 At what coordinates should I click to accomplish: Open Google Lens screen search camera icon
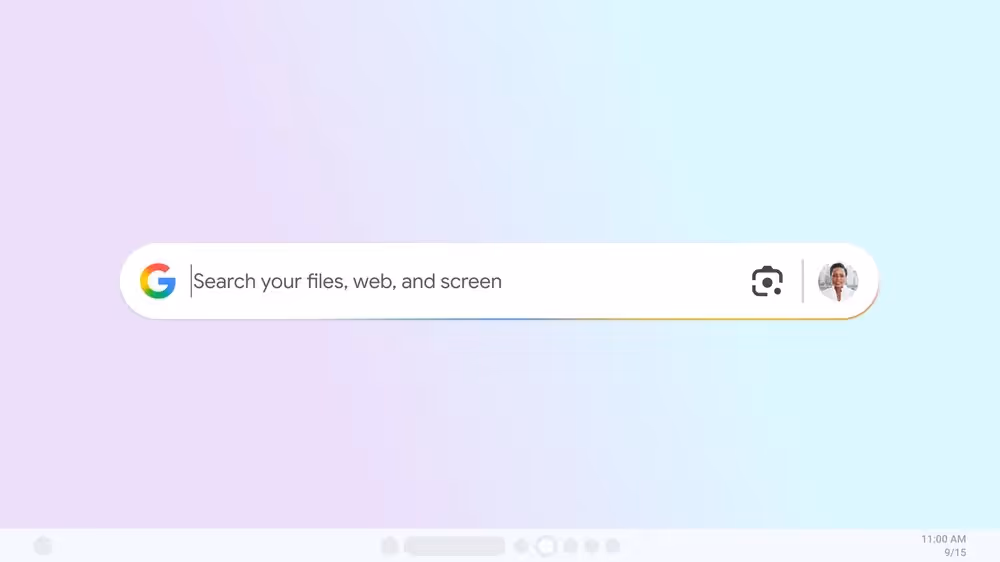pyautogui.click(x=767, y=281)
